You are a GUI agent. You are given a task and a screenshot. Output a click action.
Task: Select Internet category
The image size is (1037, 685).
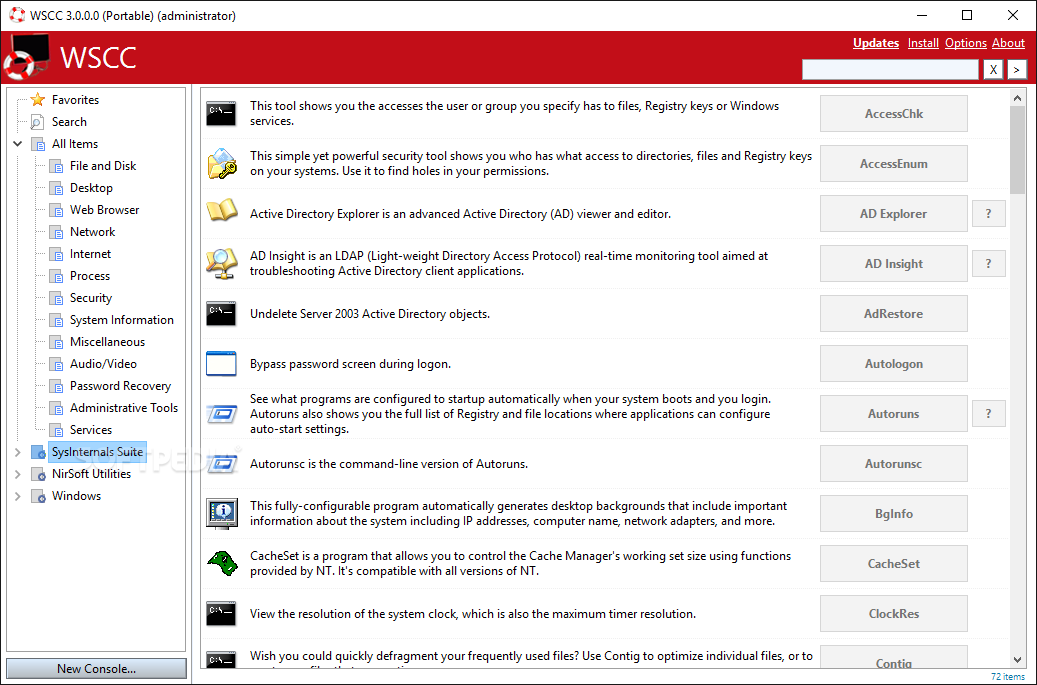(x=90, y=254)
